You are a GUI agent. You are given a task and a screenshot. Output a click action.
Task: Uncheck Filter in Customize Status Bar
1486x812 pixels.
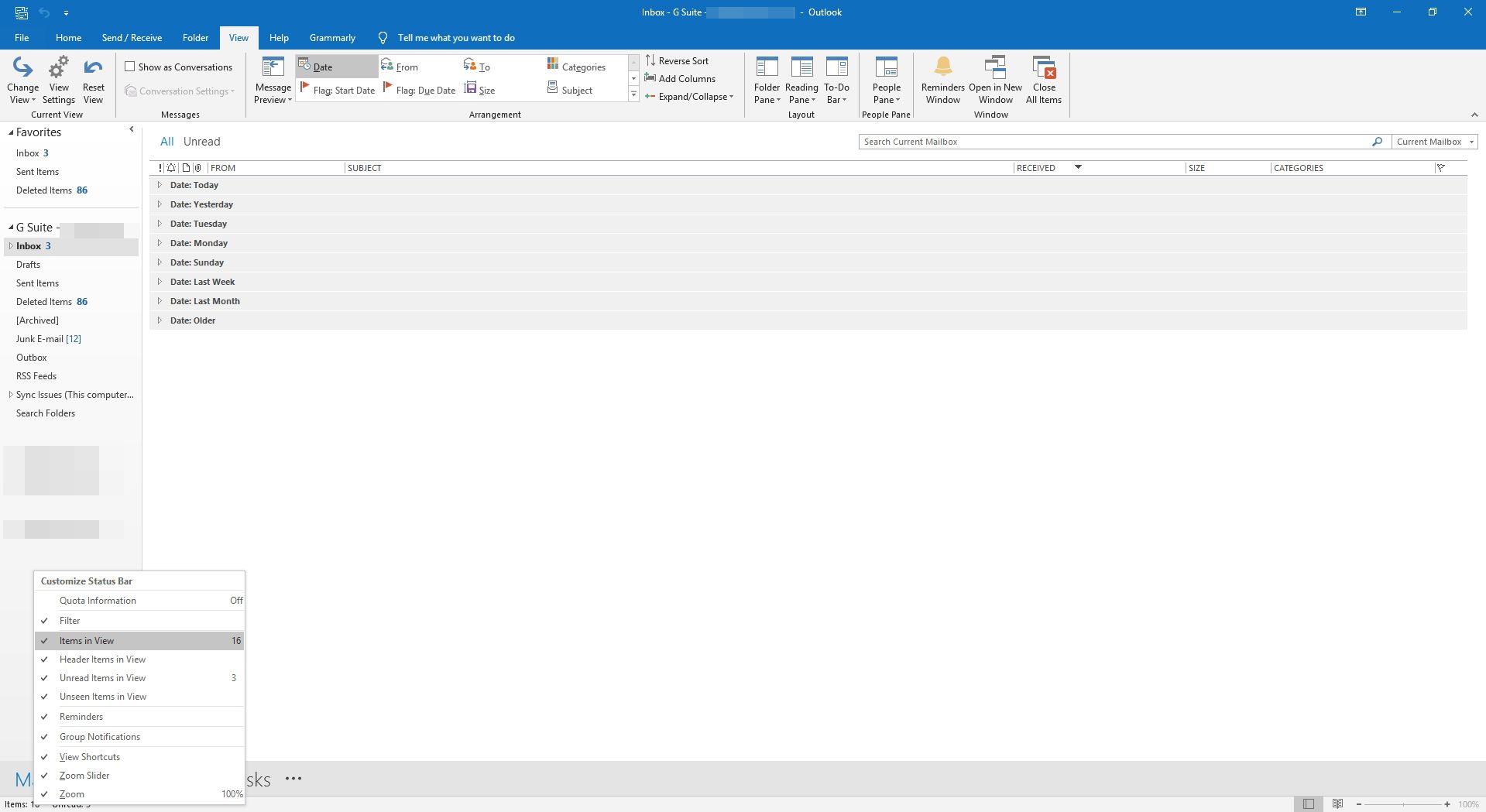point(139,621)
